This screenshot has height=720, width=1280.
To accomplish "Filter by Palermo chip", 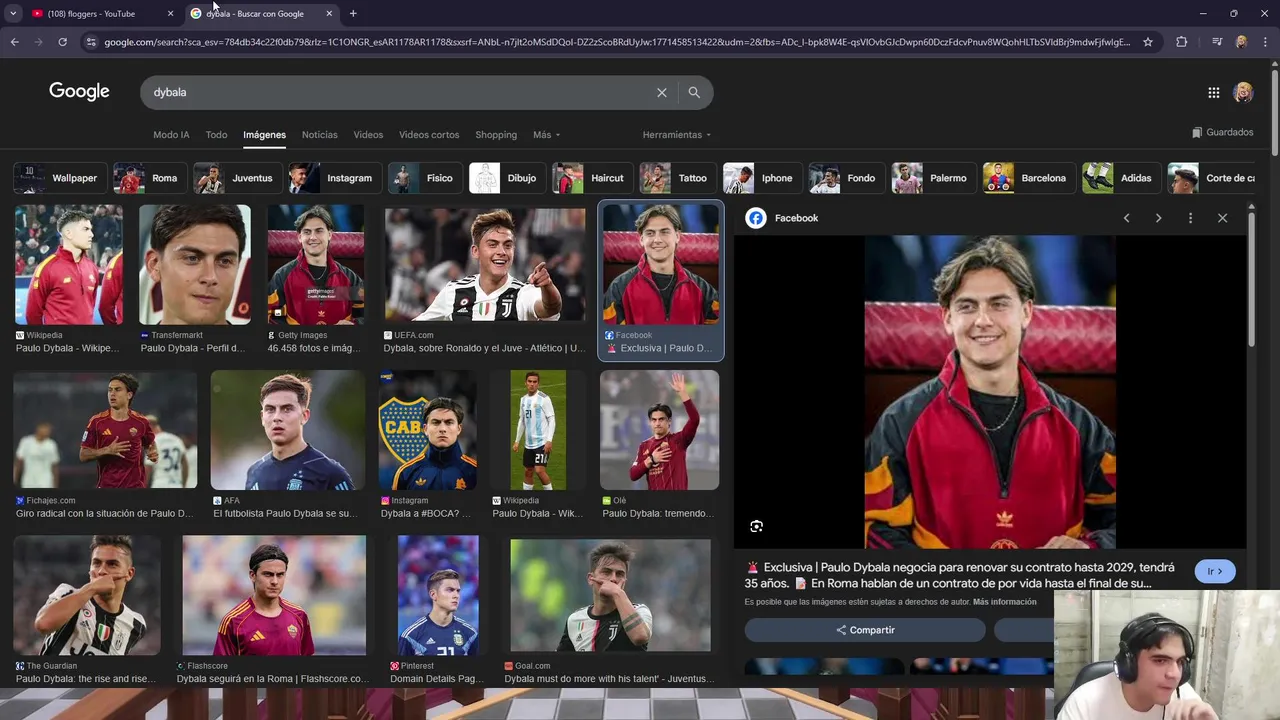I will click(932, 178).
